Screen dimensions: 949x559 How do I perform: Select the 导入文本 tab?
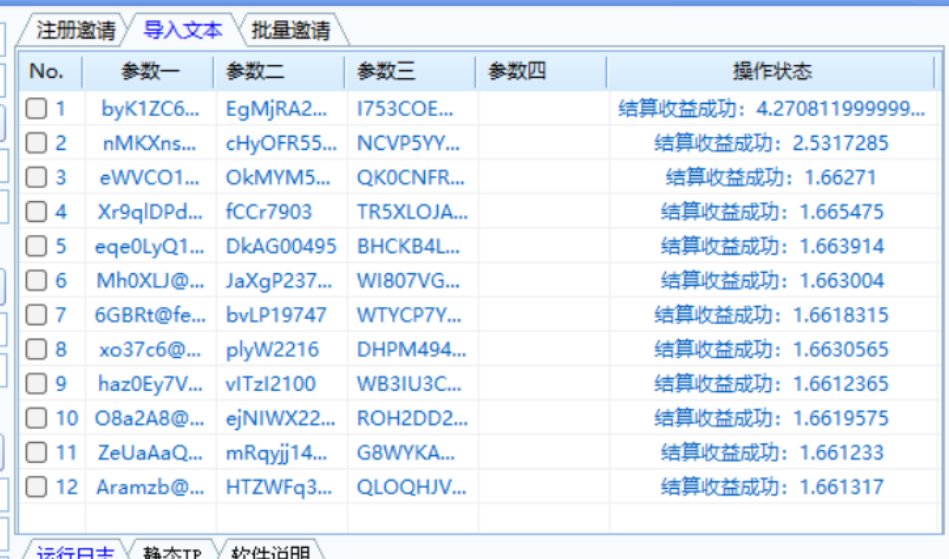click(x=183, y=30)
